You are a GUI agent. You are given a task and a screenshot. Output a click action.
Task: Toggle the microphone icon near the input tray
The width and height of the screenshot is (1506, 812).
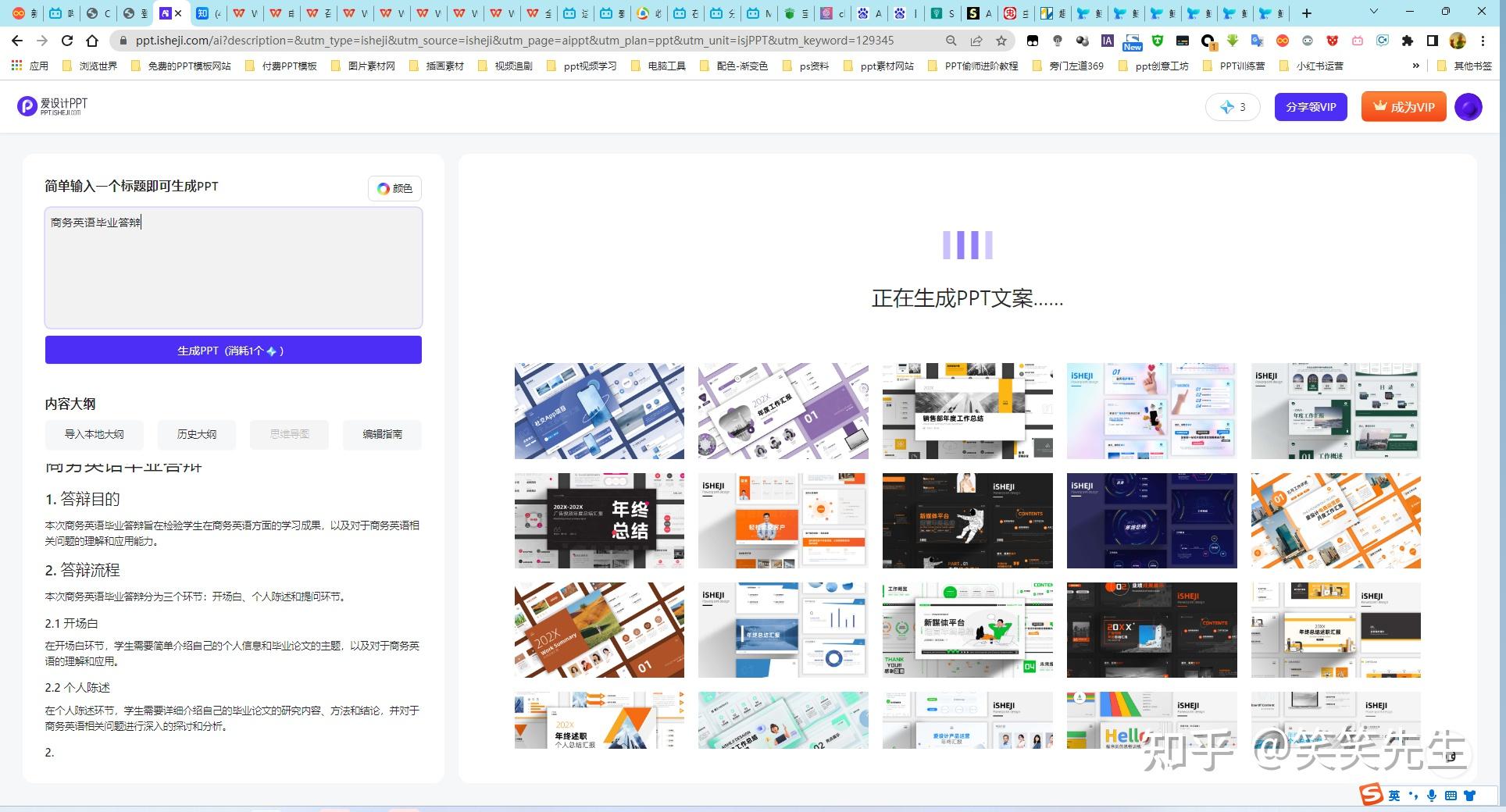click(1432, 796)
